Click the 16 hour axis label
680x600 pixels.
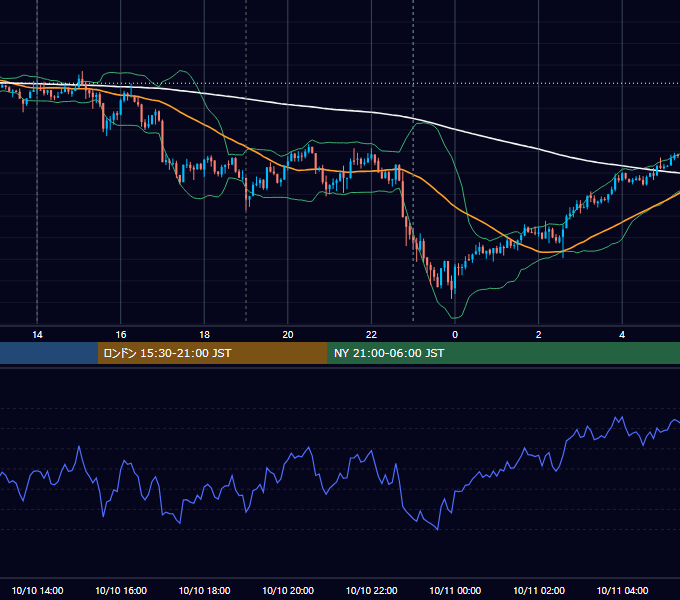point(121,335)
